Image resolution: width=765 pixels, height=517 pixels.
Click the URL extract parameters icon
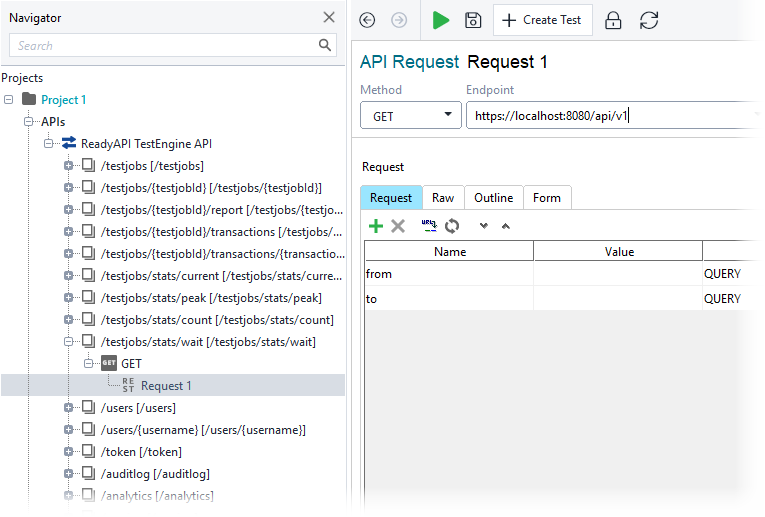pyautogui.click(x=429, y=225)
